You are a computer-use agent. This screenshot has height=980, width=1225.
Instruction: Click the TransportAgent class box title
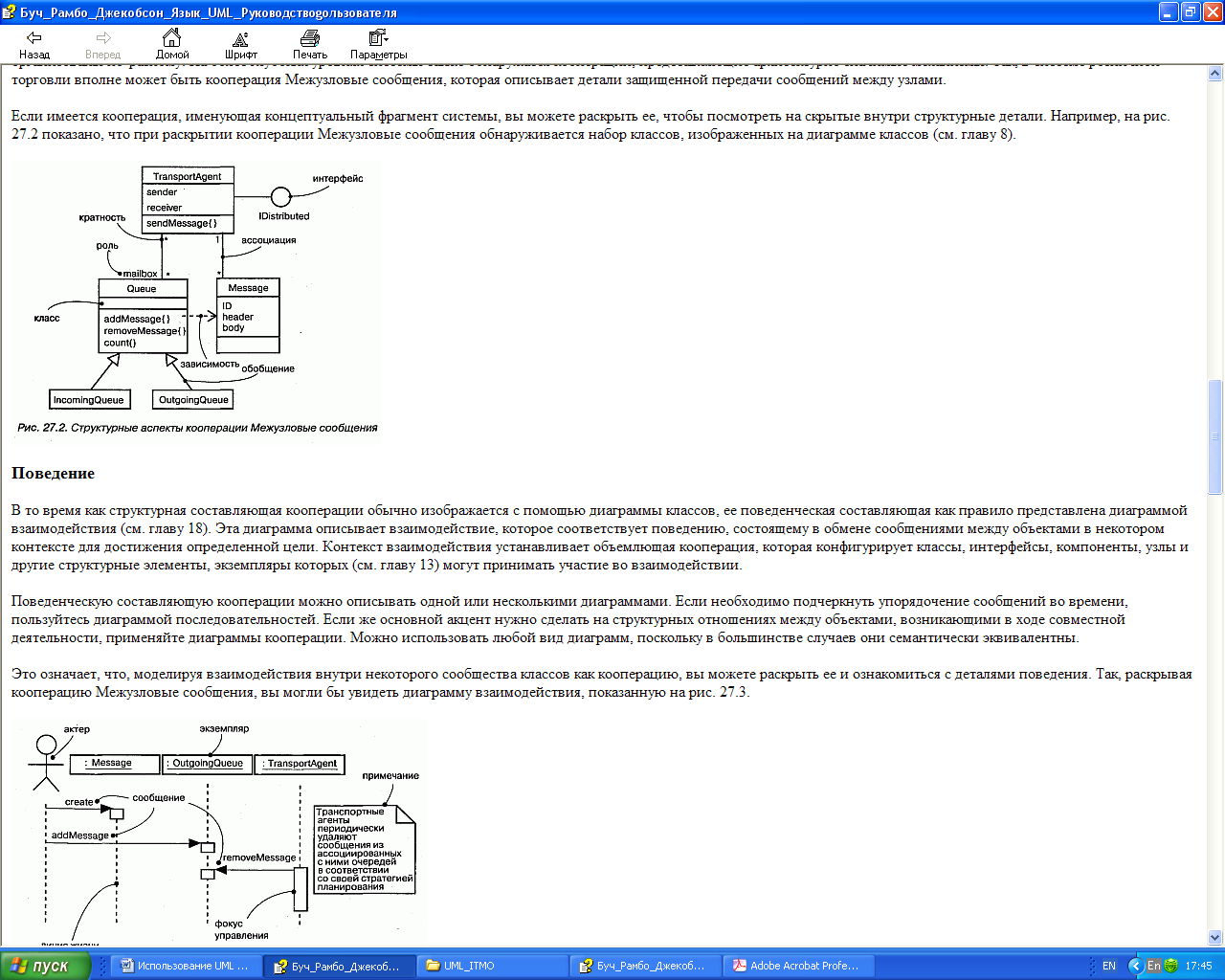[188, 176]
